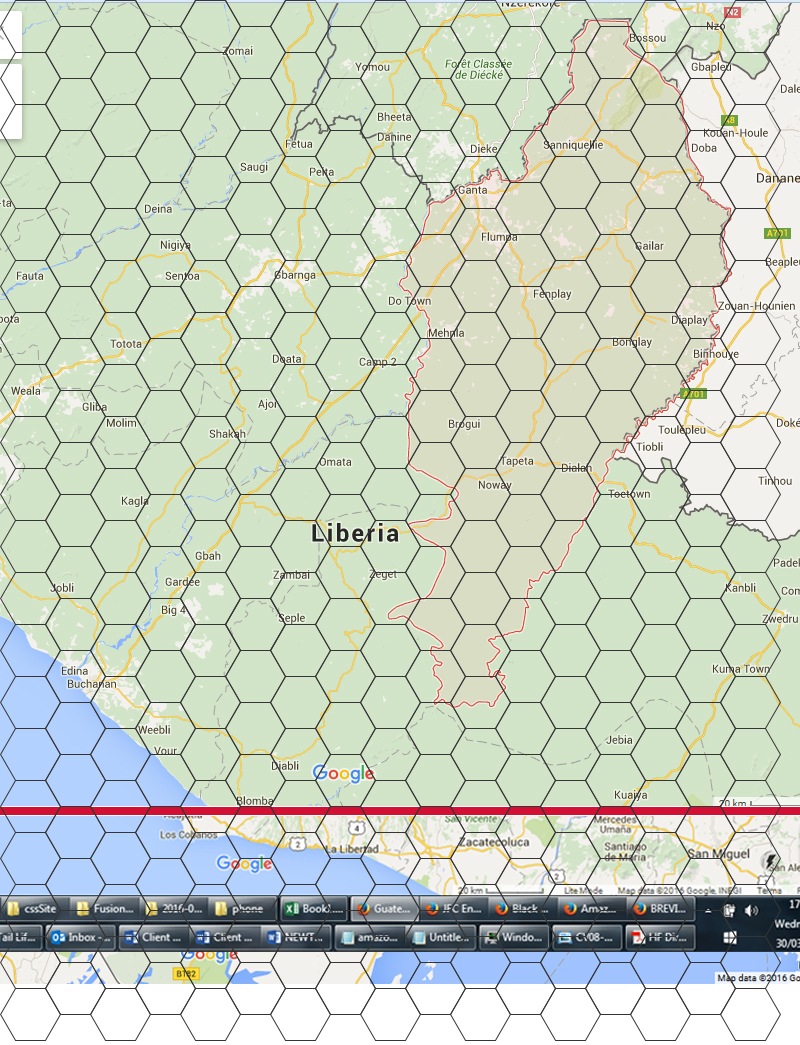Click the Kuma Town label
Screen dimensions: 800x1045
tap(741, 668)
